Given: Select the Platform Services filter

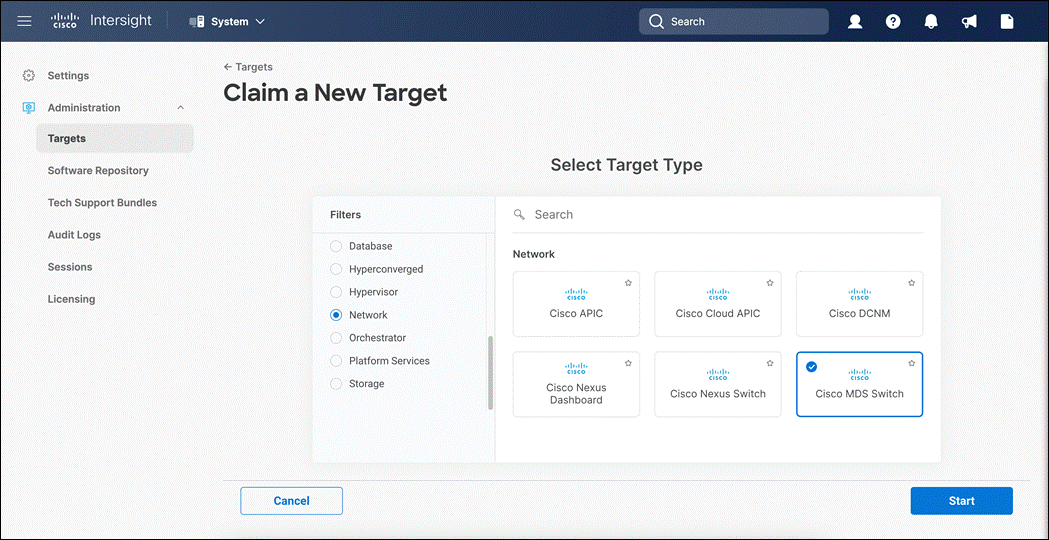Looking at the screenshot, I should pyautogui.click(x=337, y=361).
